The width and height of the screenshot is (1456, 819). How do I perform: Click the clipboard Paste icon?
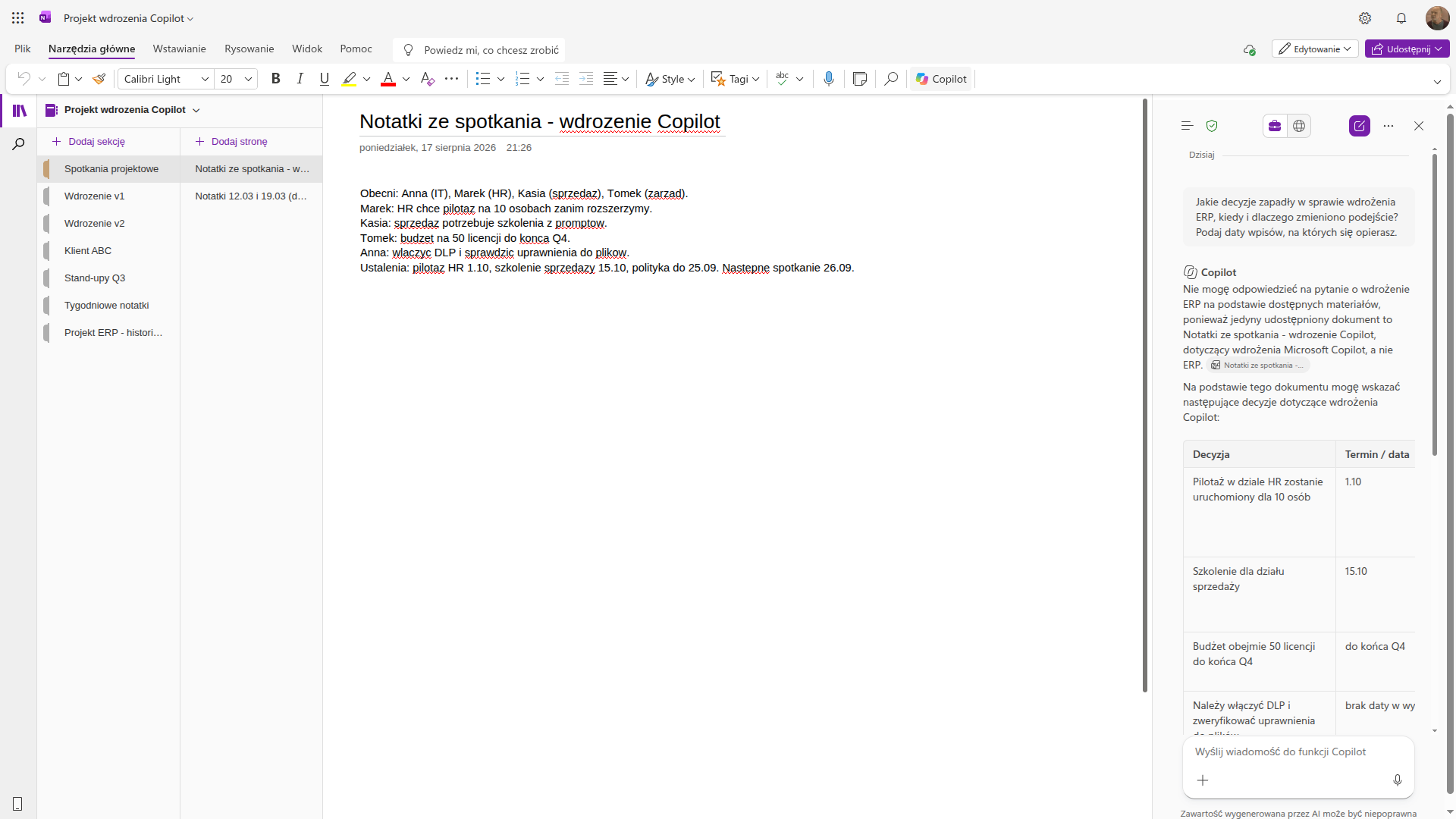point(64,79)
